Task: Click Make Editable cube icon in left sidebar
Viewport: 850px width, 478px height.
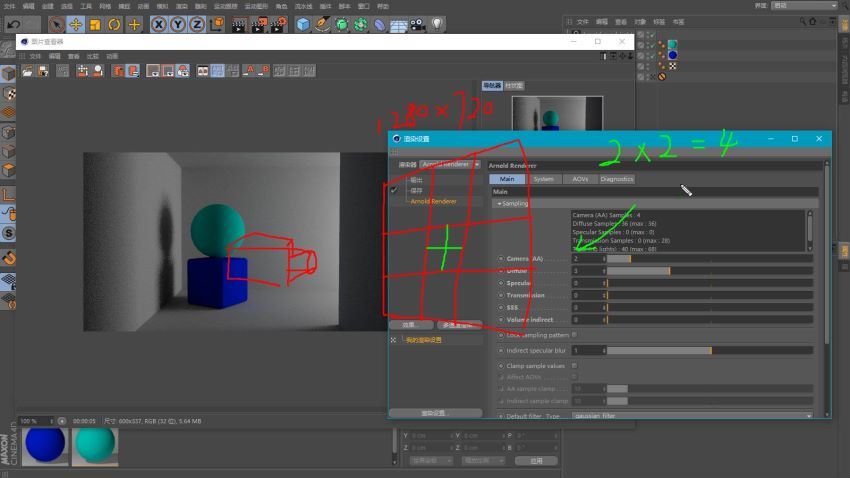Action: pyautogui.click(x=8, y=73)
